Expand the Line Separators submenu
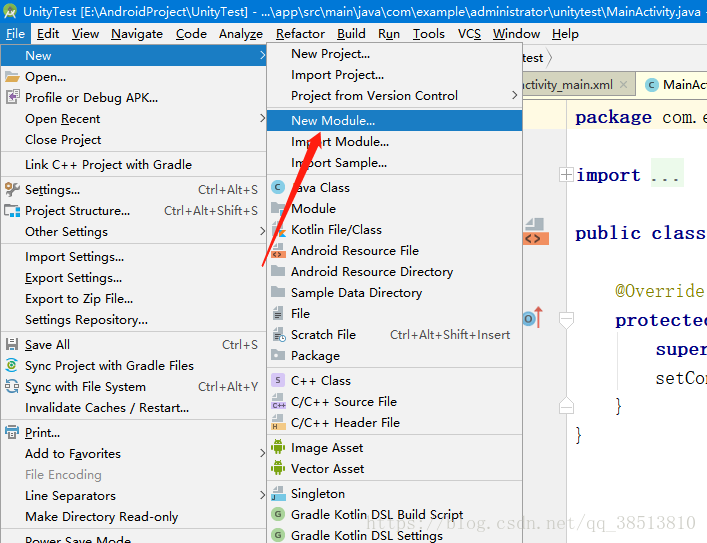 point(262,495)
